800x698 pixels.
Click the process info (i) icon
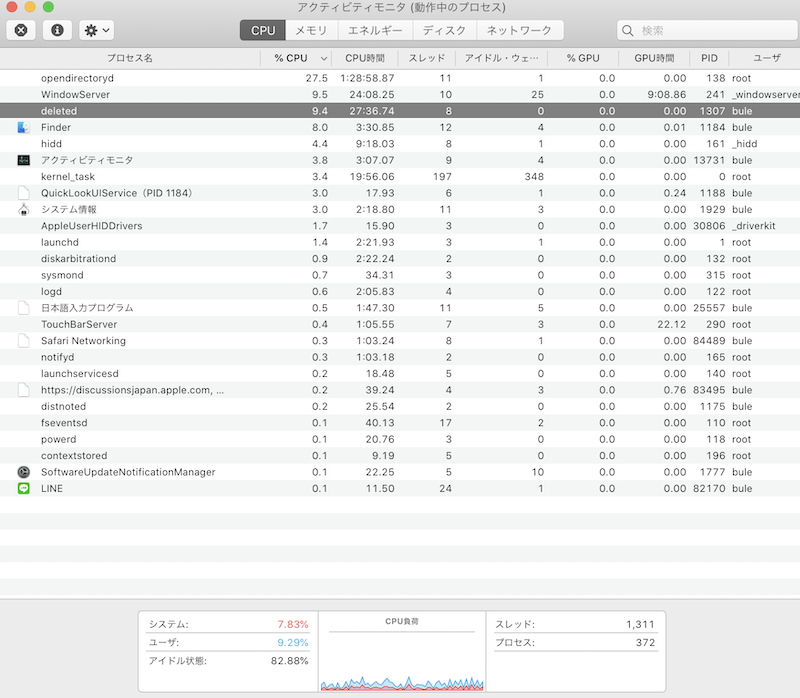click(56, 30)
